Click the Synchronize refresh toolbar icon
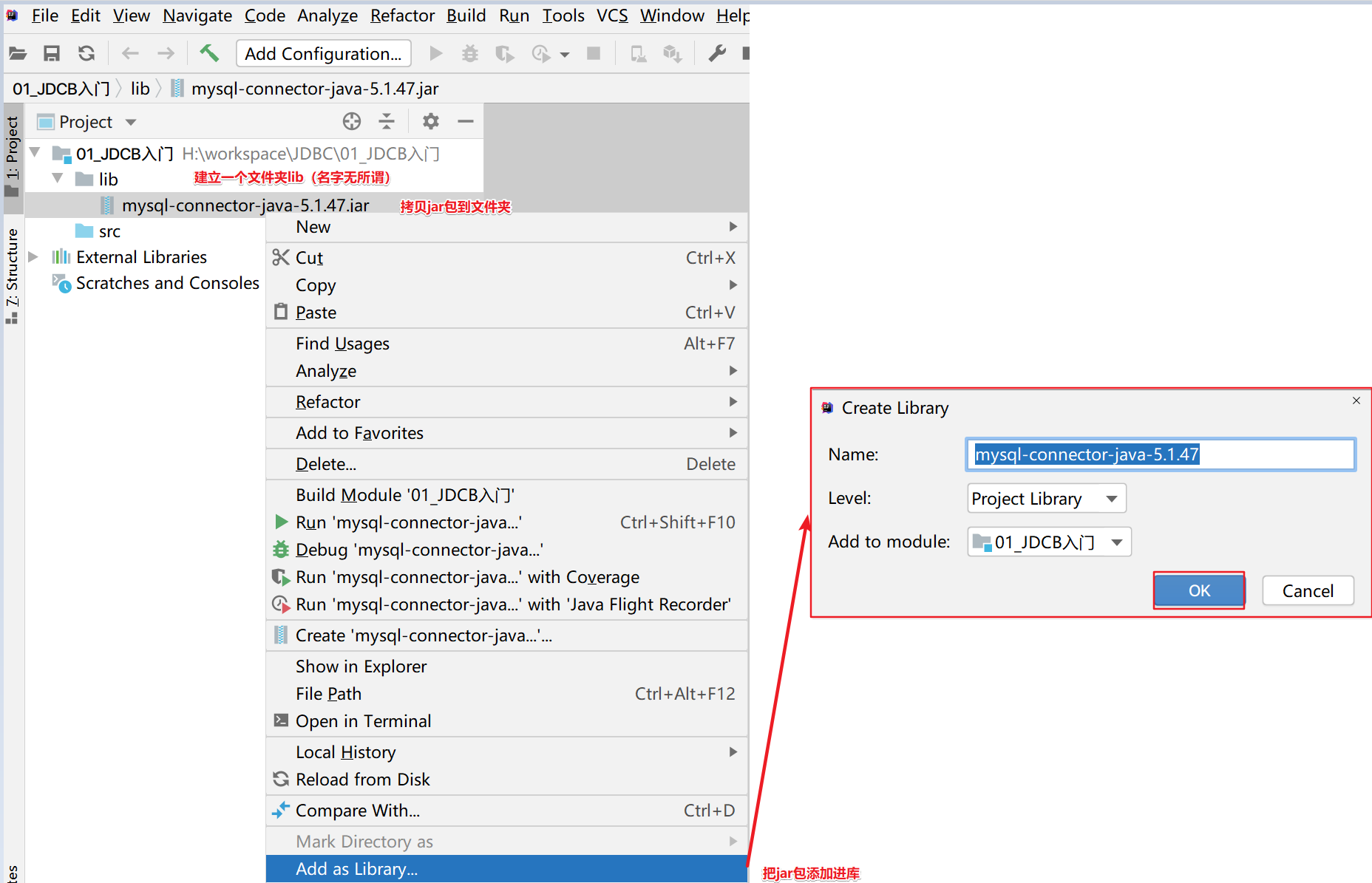 [86, 53]
